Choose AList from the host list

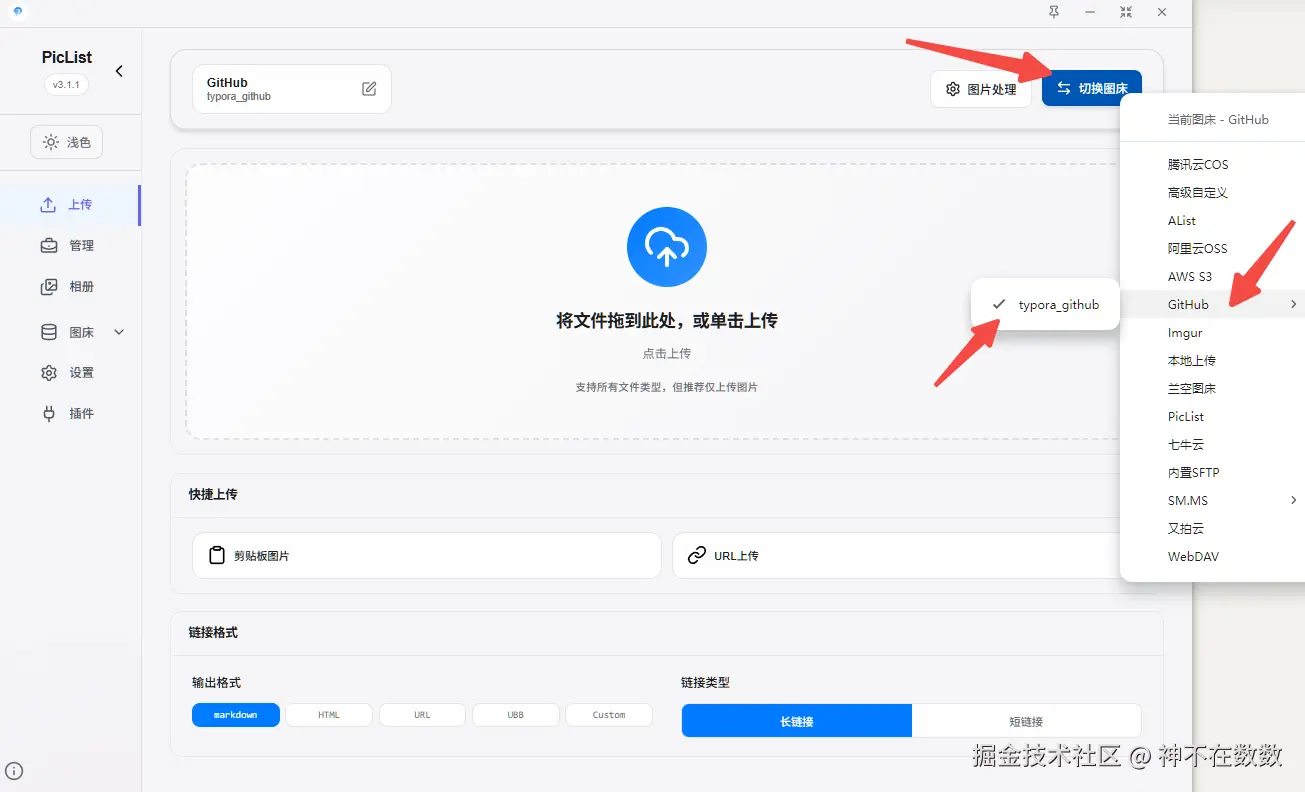click(1212, 221)
